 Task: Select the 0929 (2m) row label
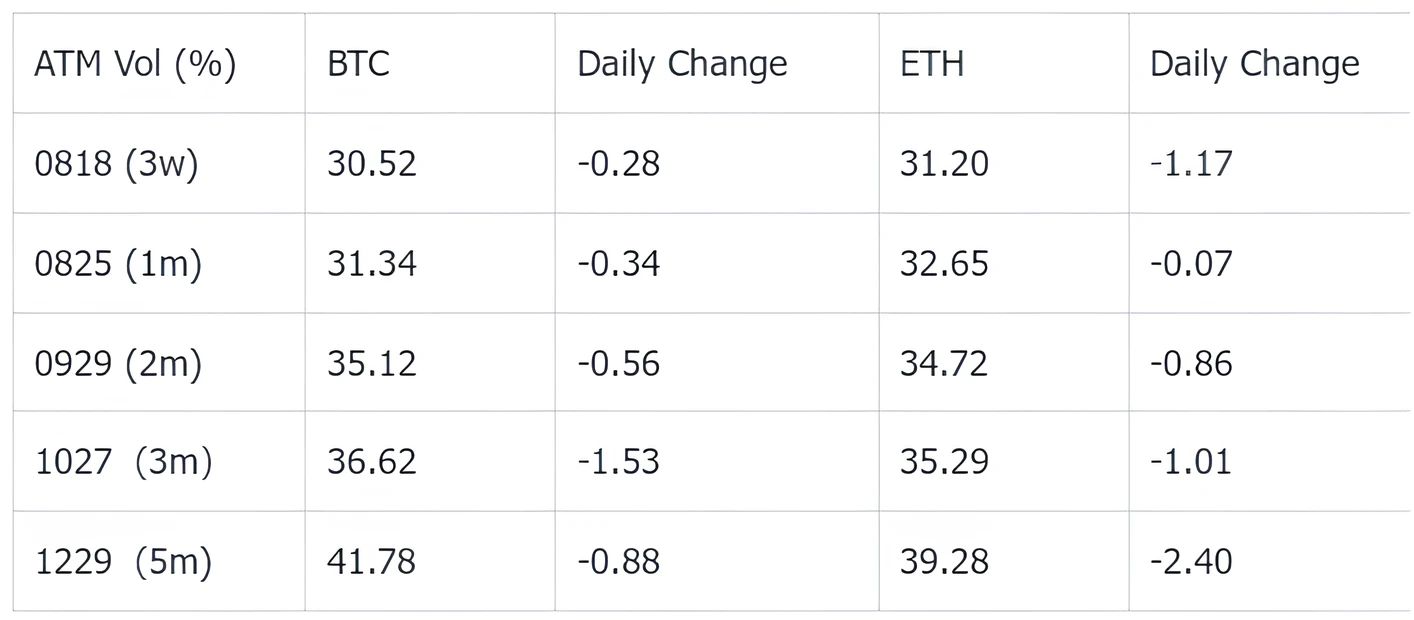118,363
